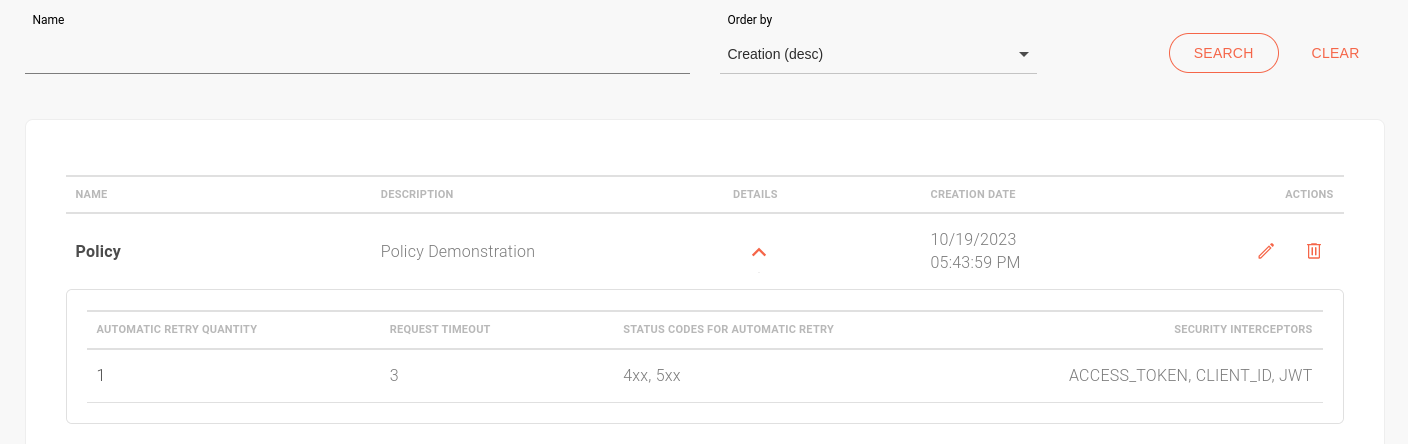This screenshot has width=1408, height=444.
Task: Click the REQUEST TIMEOUT header
Action: coord(440,329)
